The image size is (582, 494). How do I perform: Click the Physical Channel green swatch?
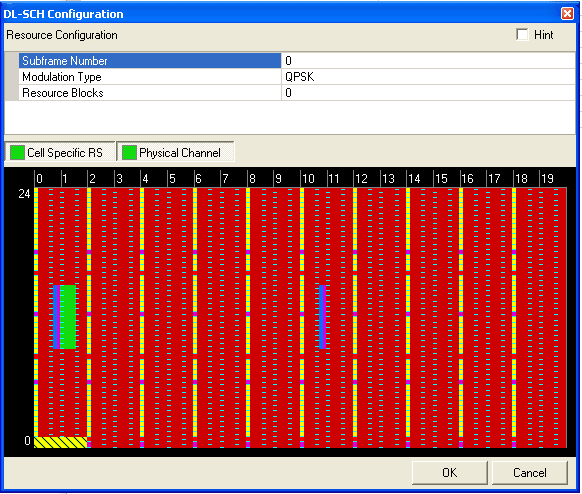click(129, 153)
